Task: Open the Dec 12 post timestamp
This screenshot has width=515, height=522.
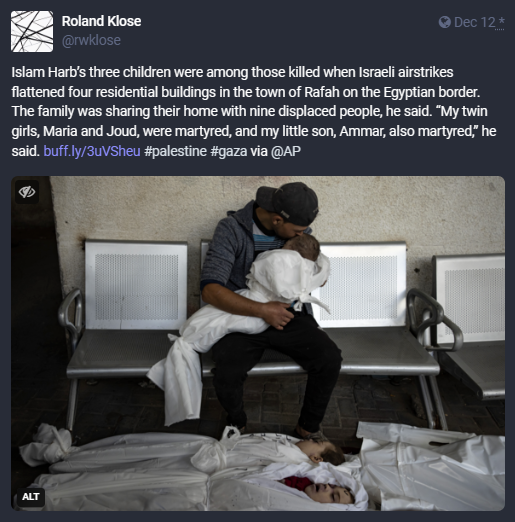Action: point(475,22)
